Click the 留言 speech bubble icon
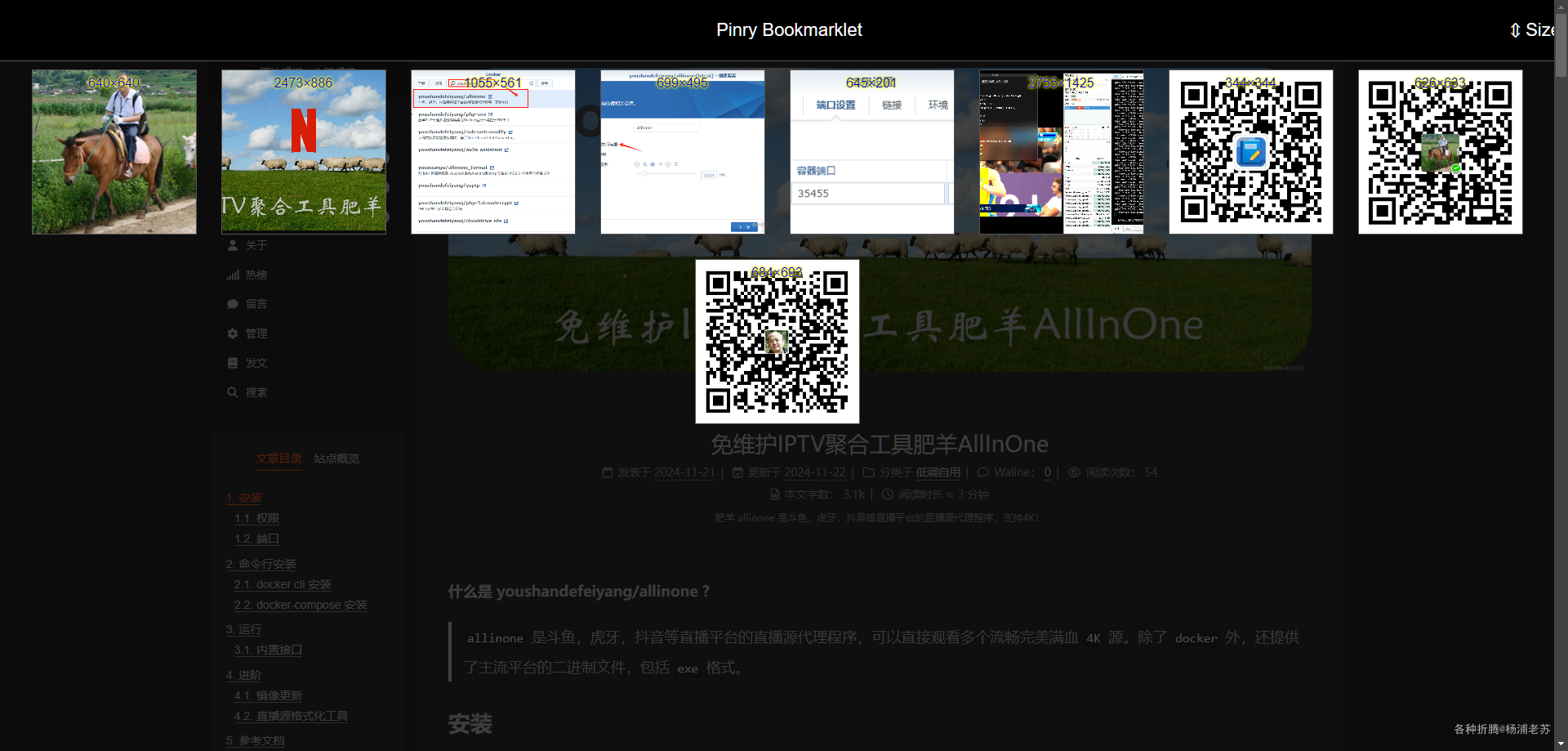Screen dimensions: 1568x751 [x=233, y=304]
